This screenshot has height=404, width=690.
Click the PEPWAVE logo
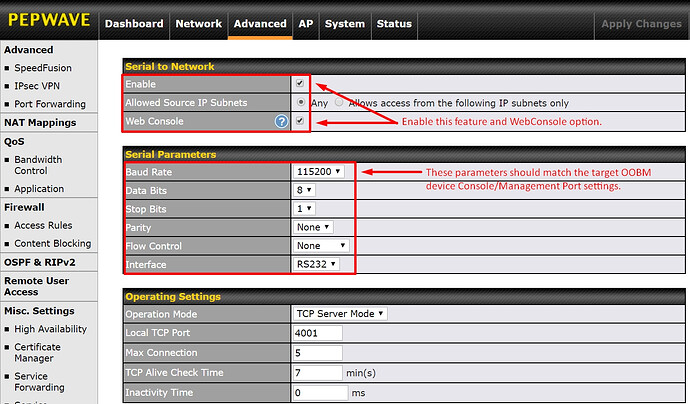point(48,19)
